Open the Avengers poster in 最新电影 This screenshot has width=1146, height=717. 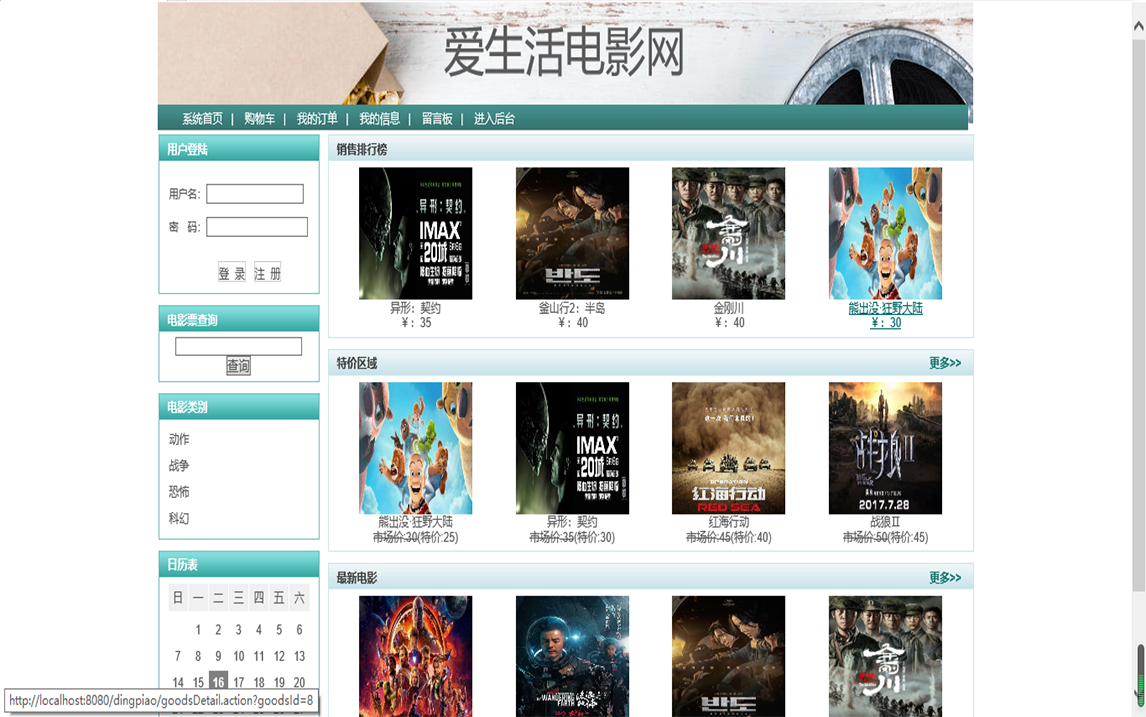(415, 656)
